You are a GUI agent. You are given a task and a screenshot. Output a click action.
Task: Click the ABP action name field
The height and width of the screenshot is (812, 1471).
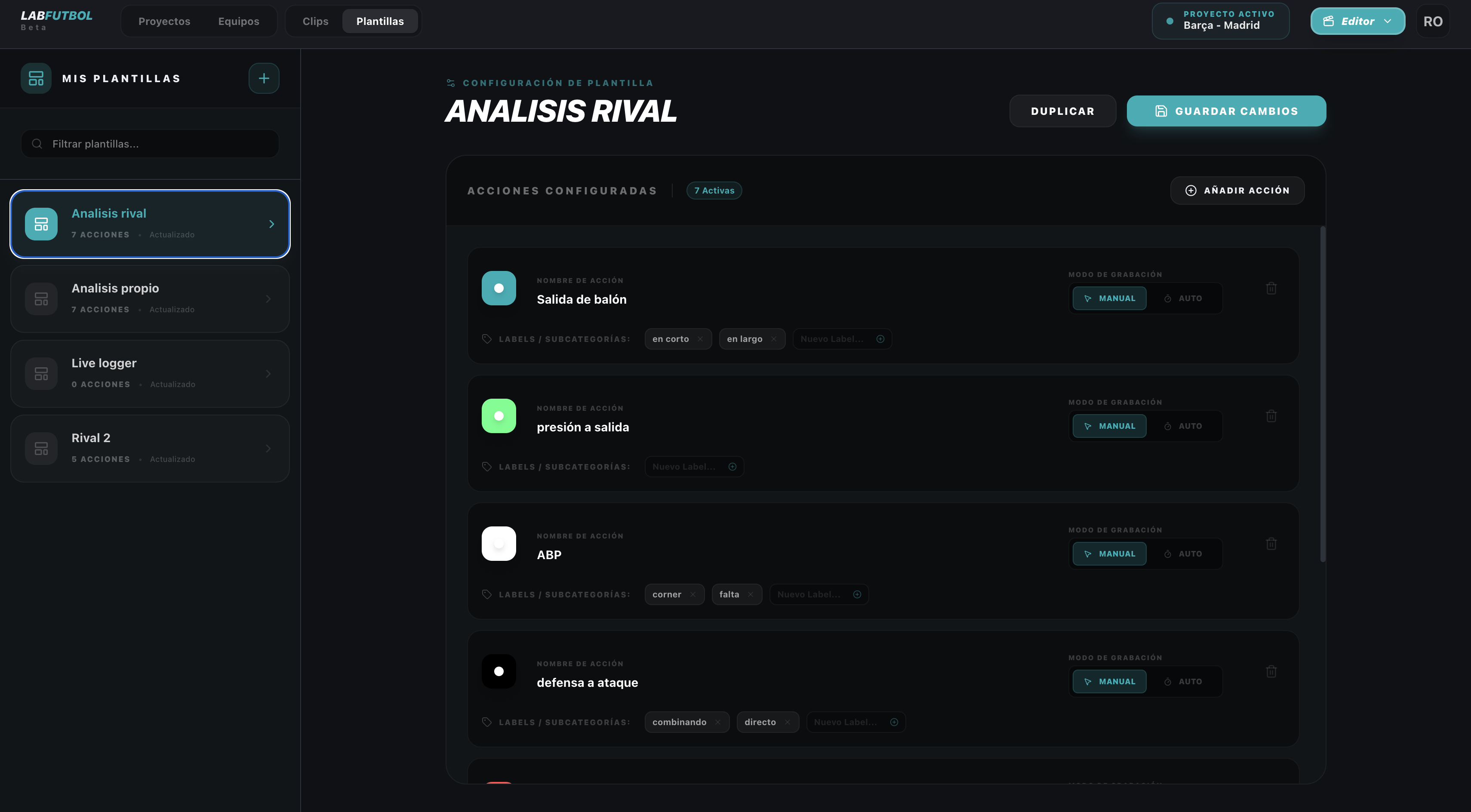549,555
